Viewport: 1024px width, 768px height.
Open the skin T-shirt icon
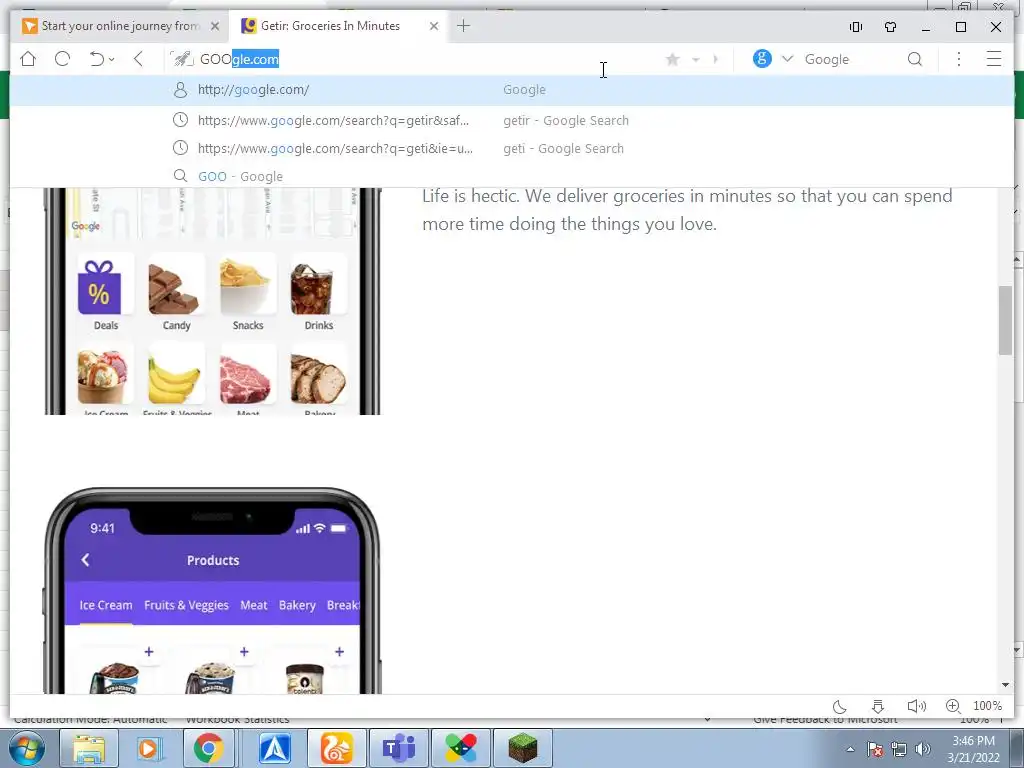click(x=891, y=27)
